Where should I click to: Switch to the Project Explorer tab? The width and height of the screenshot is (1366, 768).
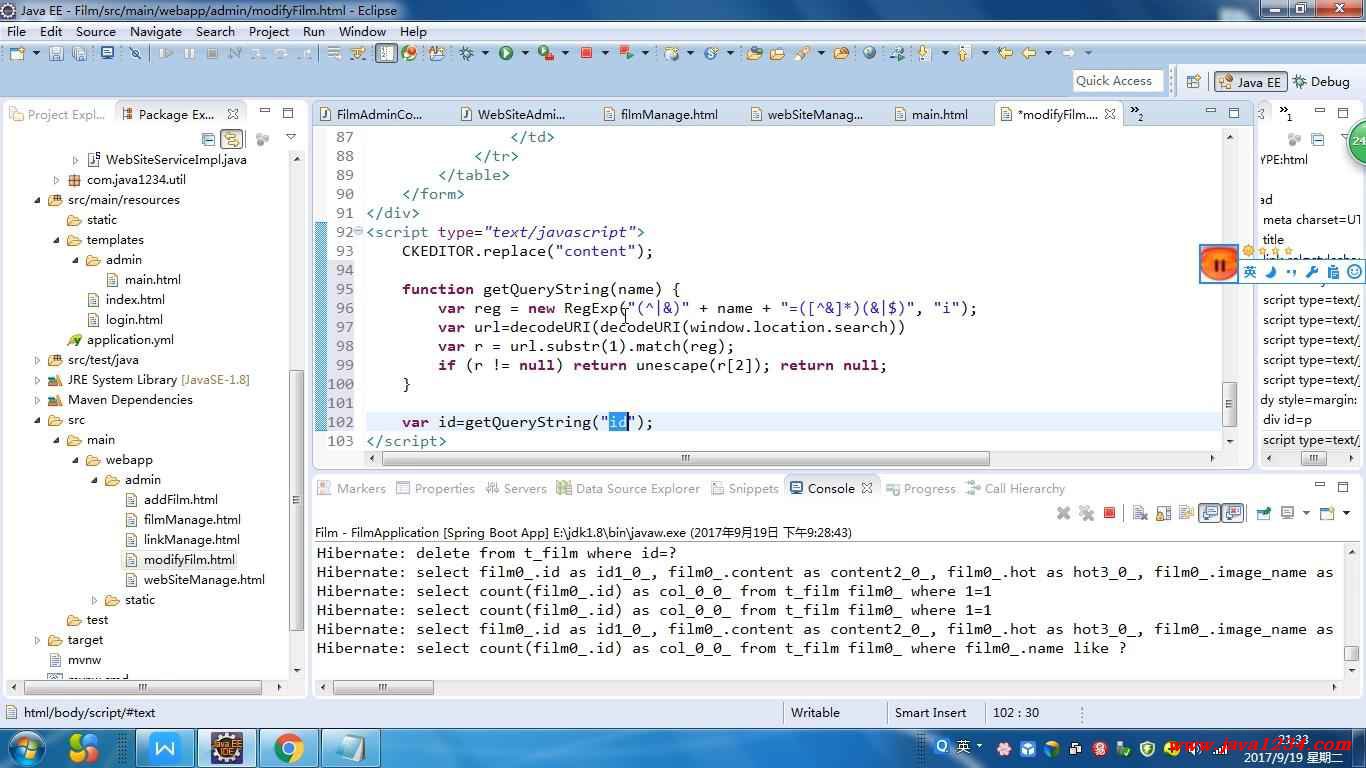coord(58,114)
